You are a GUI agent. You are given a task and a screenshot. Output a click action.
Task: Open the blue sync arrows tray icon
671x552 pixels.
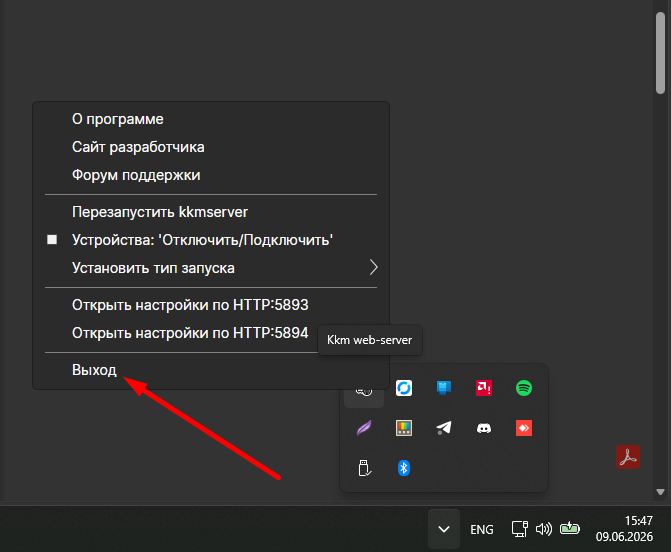404,388
